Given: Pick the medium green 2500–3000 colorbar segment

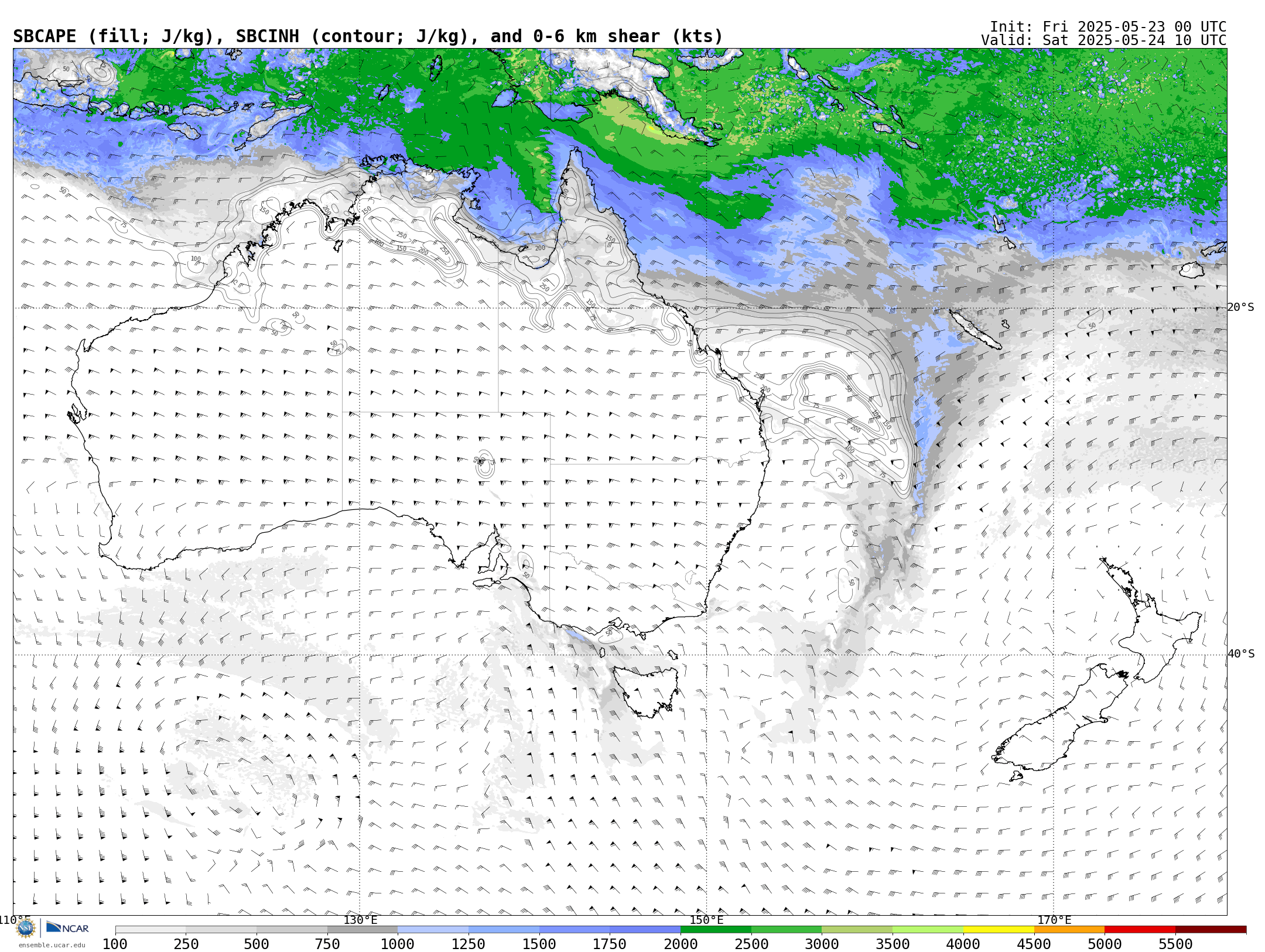Looking at the screenshot, I should pyautogui.click(x=787, y=930).
